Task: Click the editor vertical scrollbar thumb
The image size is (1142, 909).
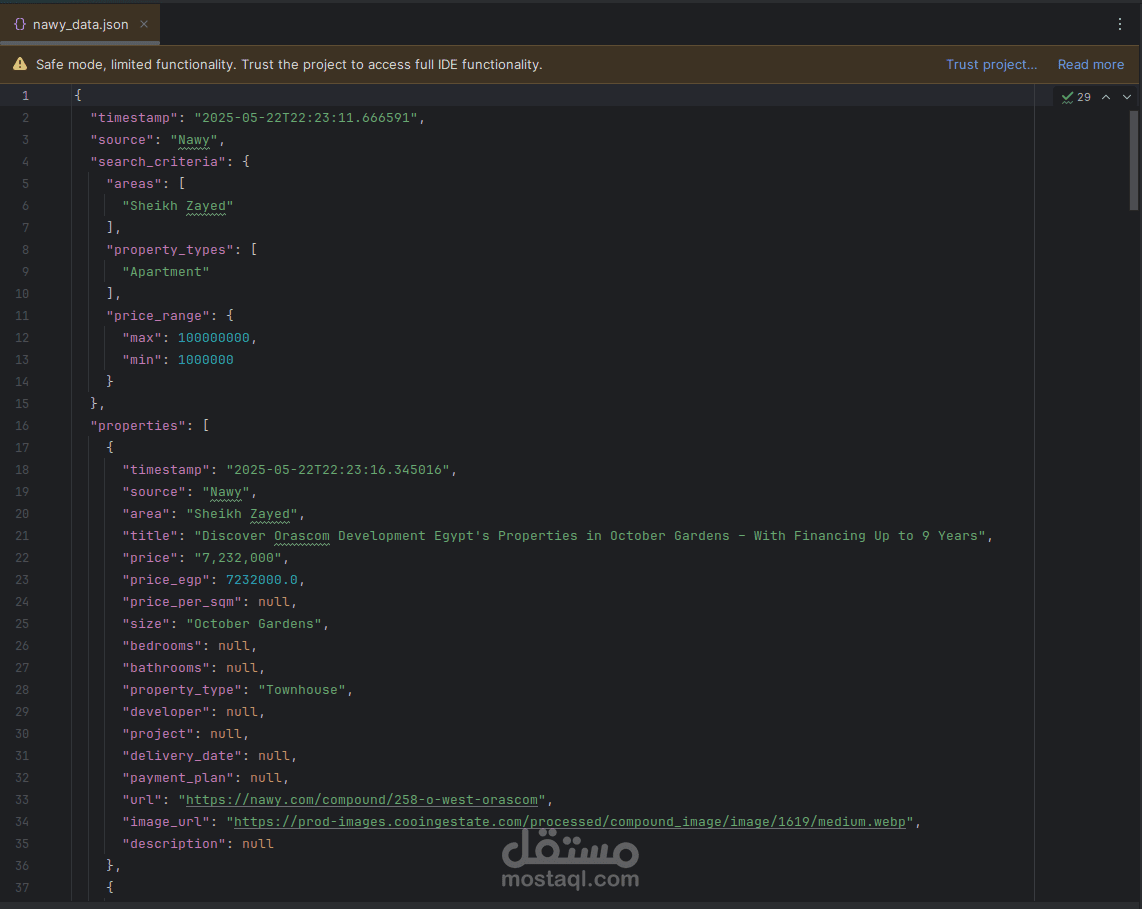Action: tap(1133, 160)
